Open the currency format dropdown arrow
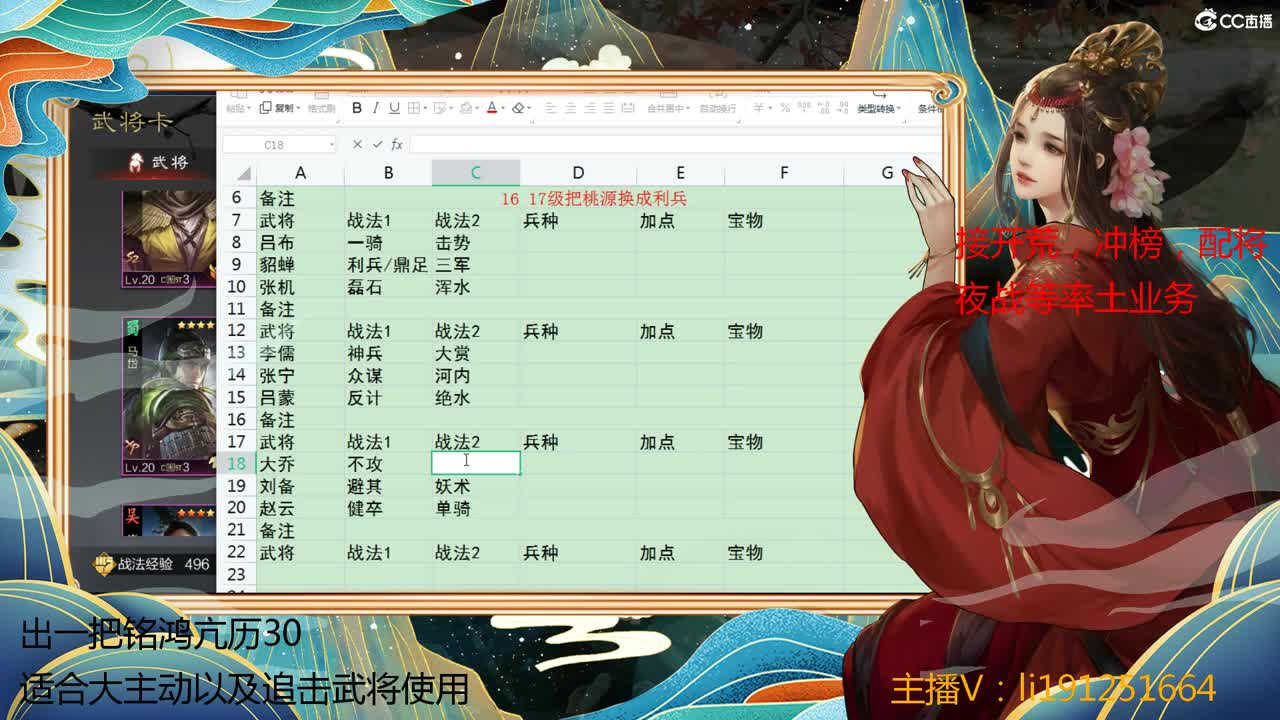Image resolution: width=1280 pixels, height=720 pixels. [770, 108]
